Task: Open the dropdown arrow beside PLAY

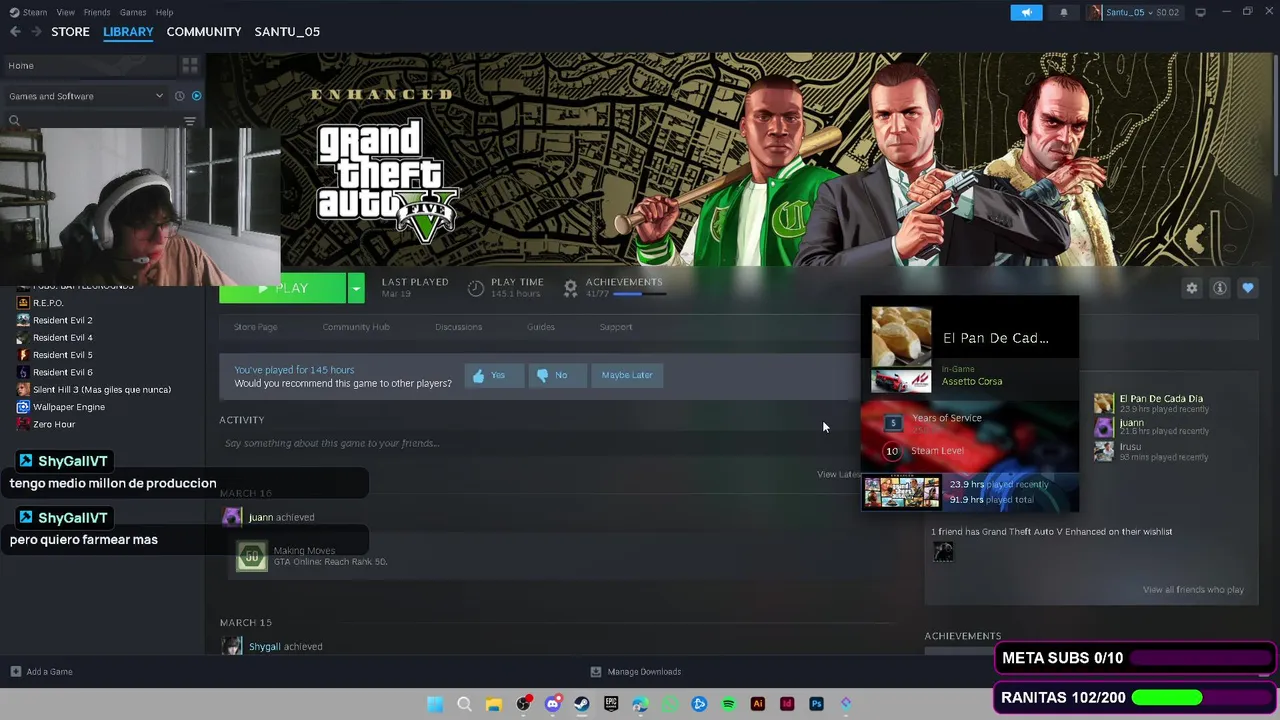Action: tap(356, 288)
